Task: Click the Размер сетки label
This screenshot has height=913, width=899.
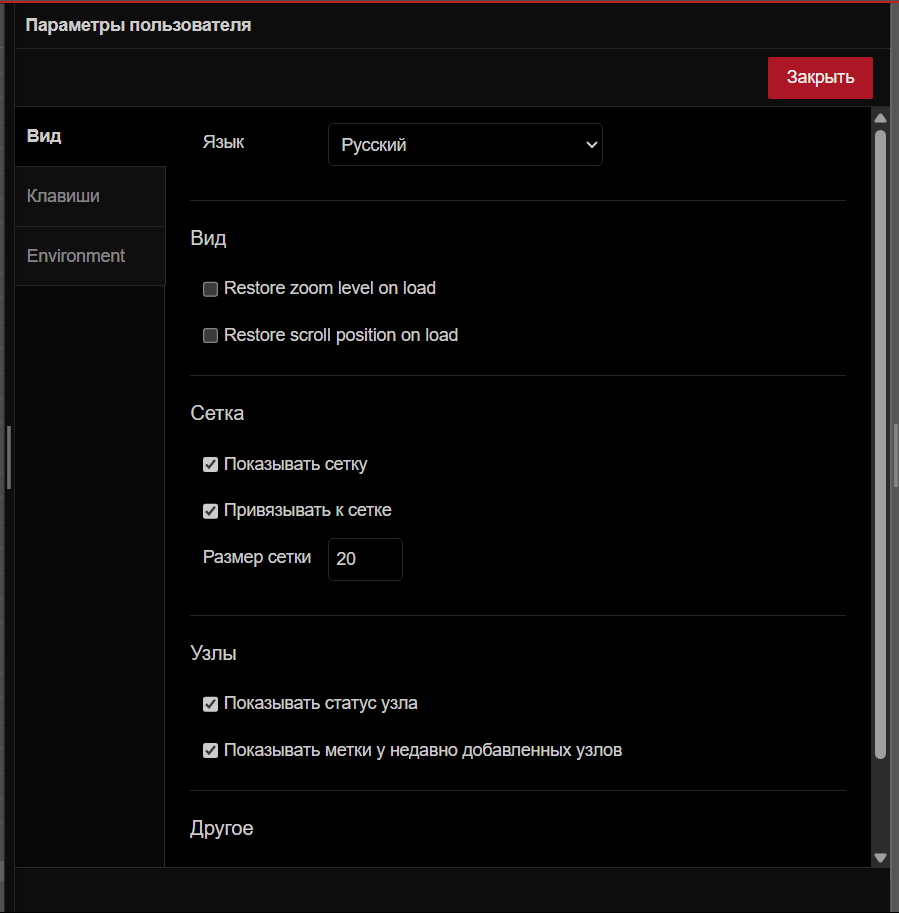Action: [257, 557]
